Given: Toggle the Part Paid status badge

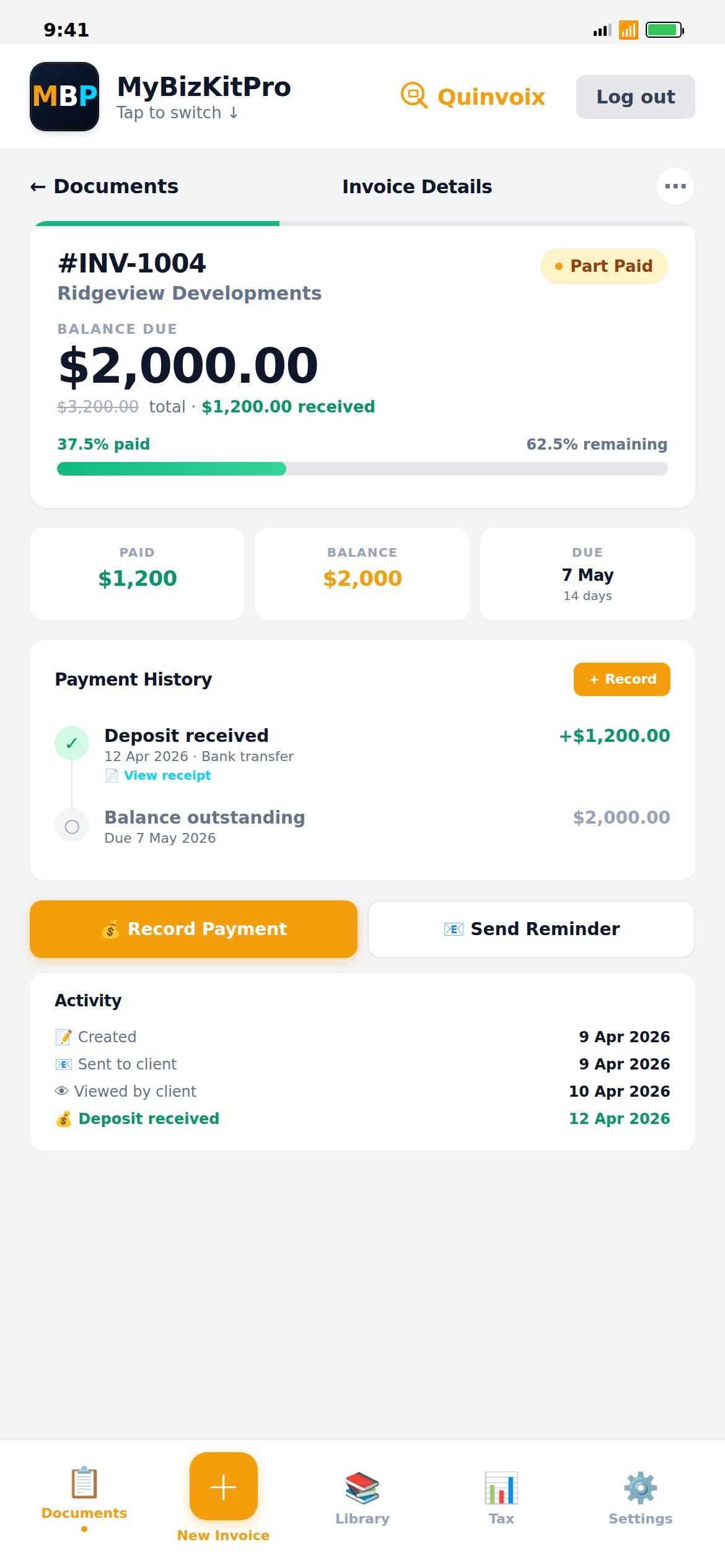Looking at the screenshot, I should [603, 266].
